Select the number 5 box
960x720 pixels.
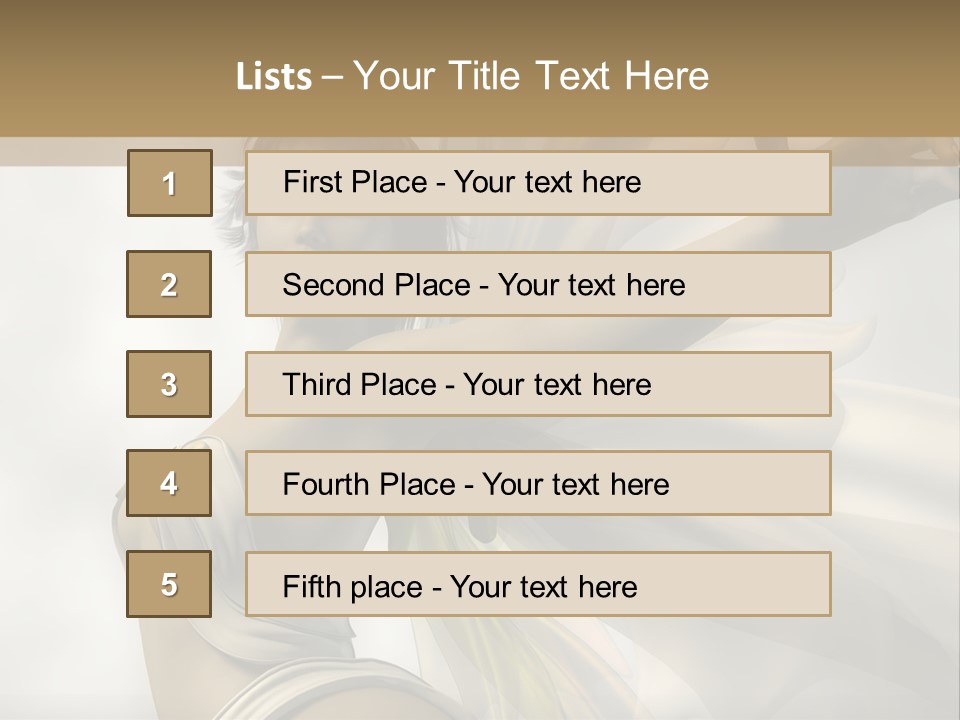click(x=169, y=584)
